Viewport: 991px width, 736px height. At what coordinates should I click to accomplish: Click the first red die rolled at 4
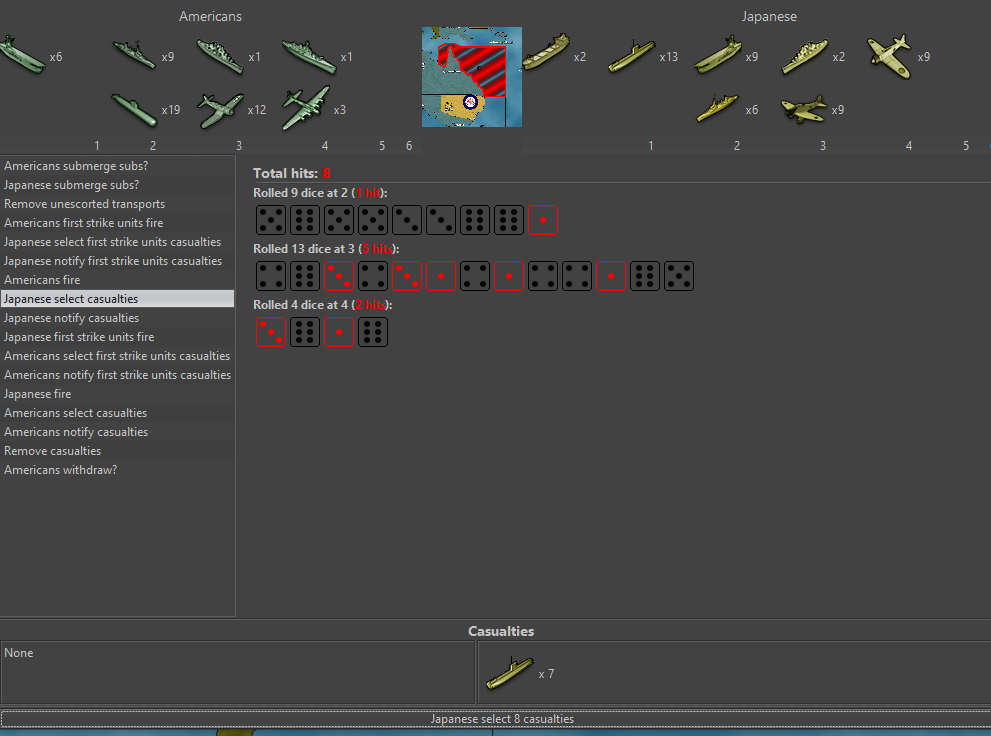(x=270, y=332)
